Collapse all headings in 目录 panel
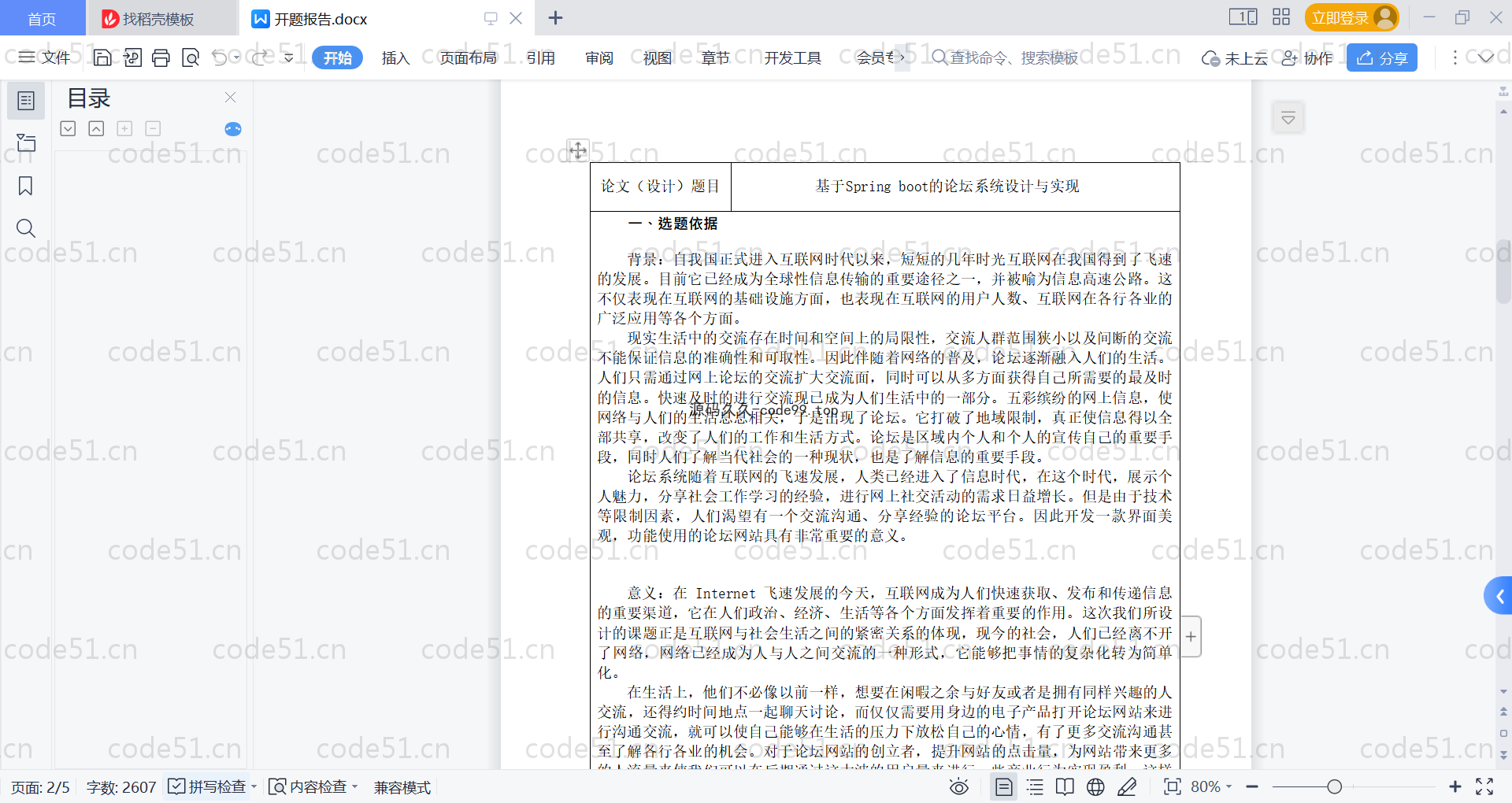This screenshot has height=803, width=1512. (x=96, y=128)
